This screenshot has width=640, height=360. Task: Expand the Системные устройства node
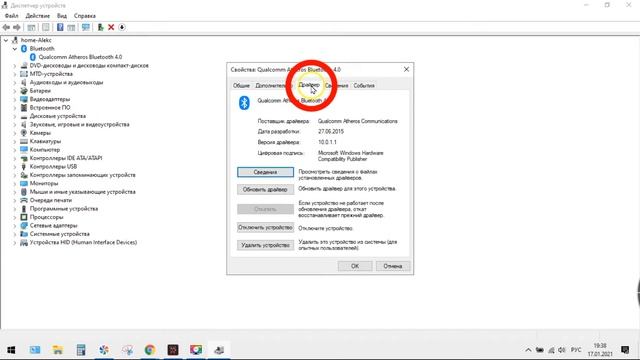point(15,234)
